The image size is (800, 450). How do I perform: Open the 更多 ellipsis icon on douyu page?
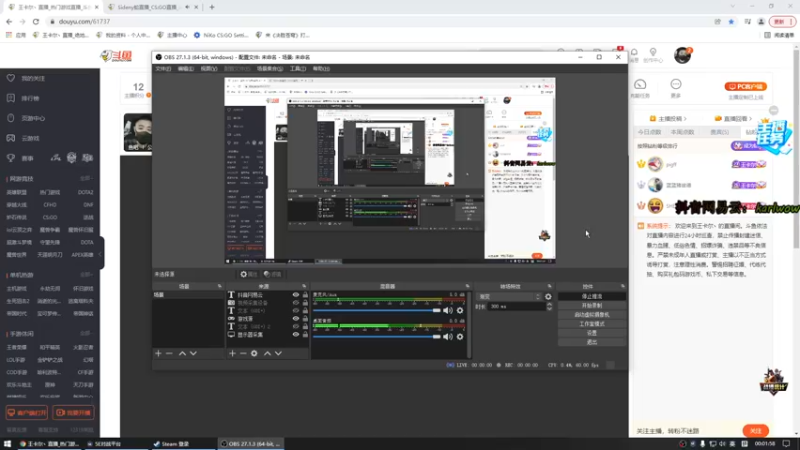(x=676, y=84)
